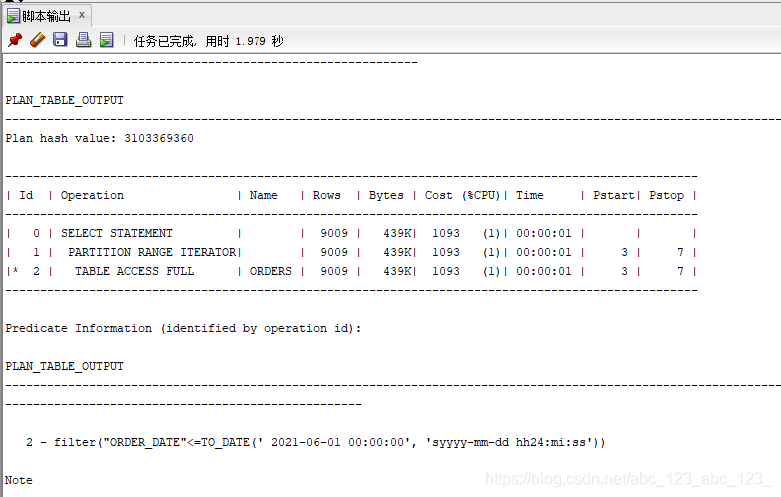Image resolution: width=781 pixels, height=497 pixels.
Task: Click the Id column header
Action: pyautogui.click(x=26, y=195)
